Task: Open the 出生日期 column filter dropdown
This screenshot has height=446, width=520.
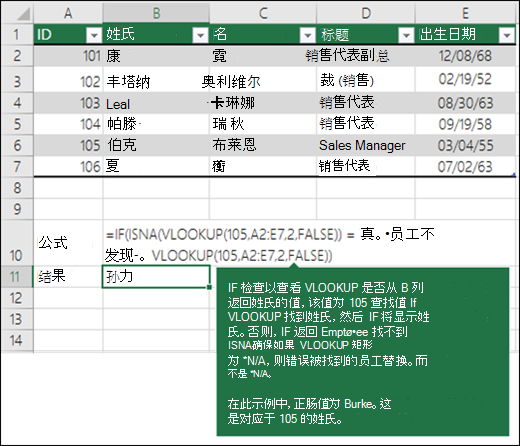Action: pyautogui.click(x=507, y=35)
